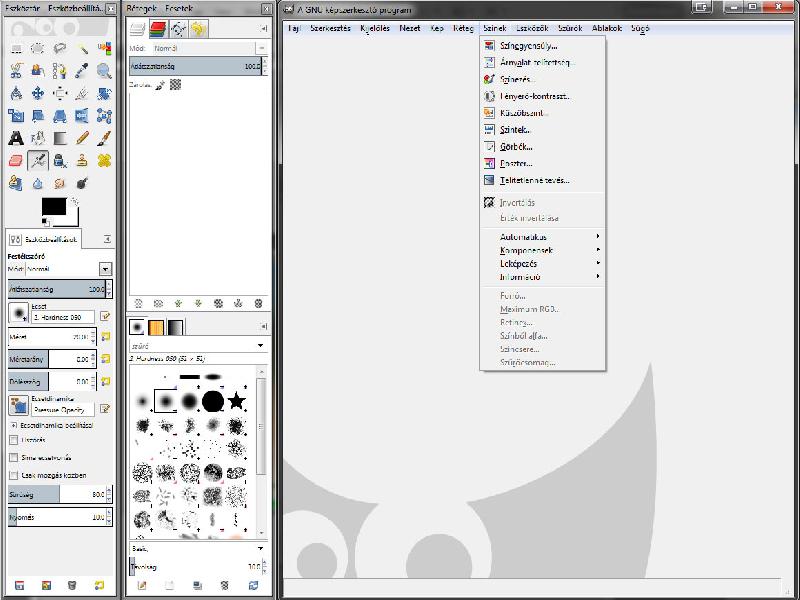Viewport: 800px width, 600px height.
Task: Select the Move tool
Action: tap(38, 93)
